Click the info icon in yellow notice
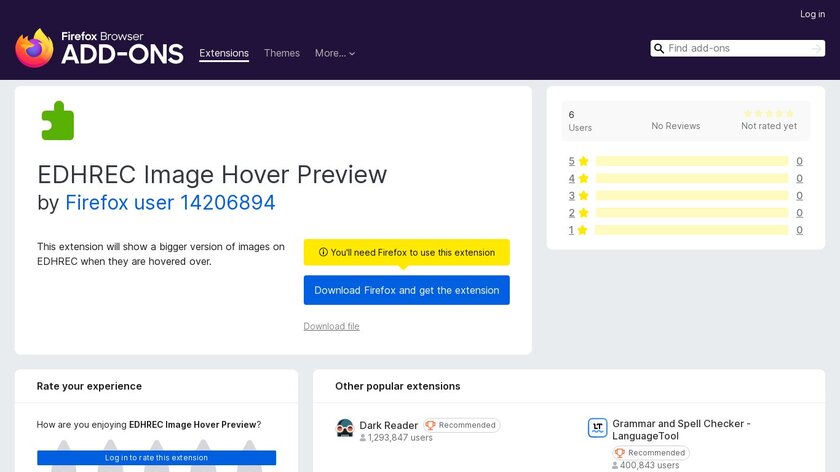 pos(323,252)
